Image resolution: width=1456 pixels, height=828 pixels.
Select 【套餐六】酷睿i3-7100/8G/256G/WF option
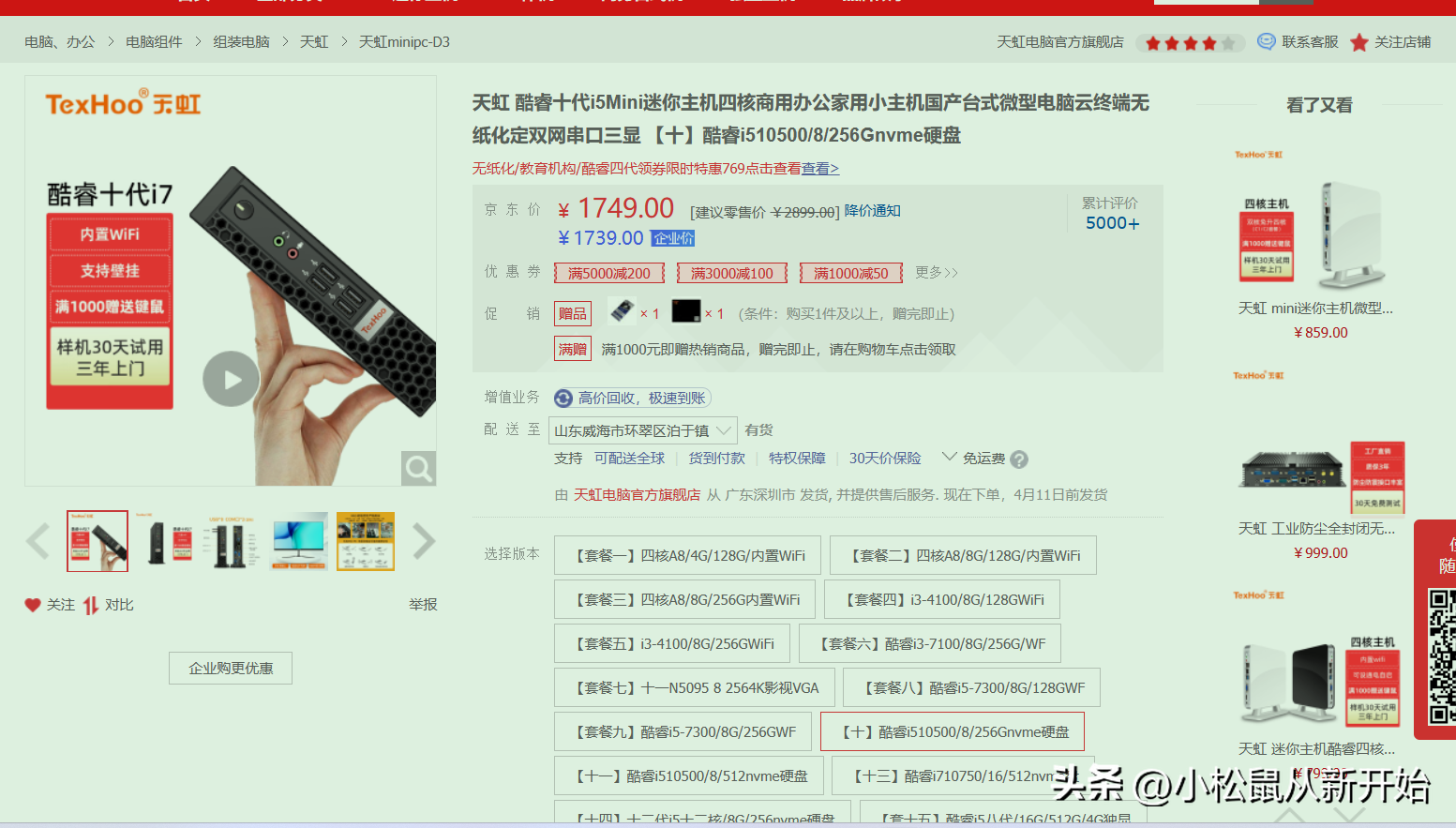click(x=930, y=643)
